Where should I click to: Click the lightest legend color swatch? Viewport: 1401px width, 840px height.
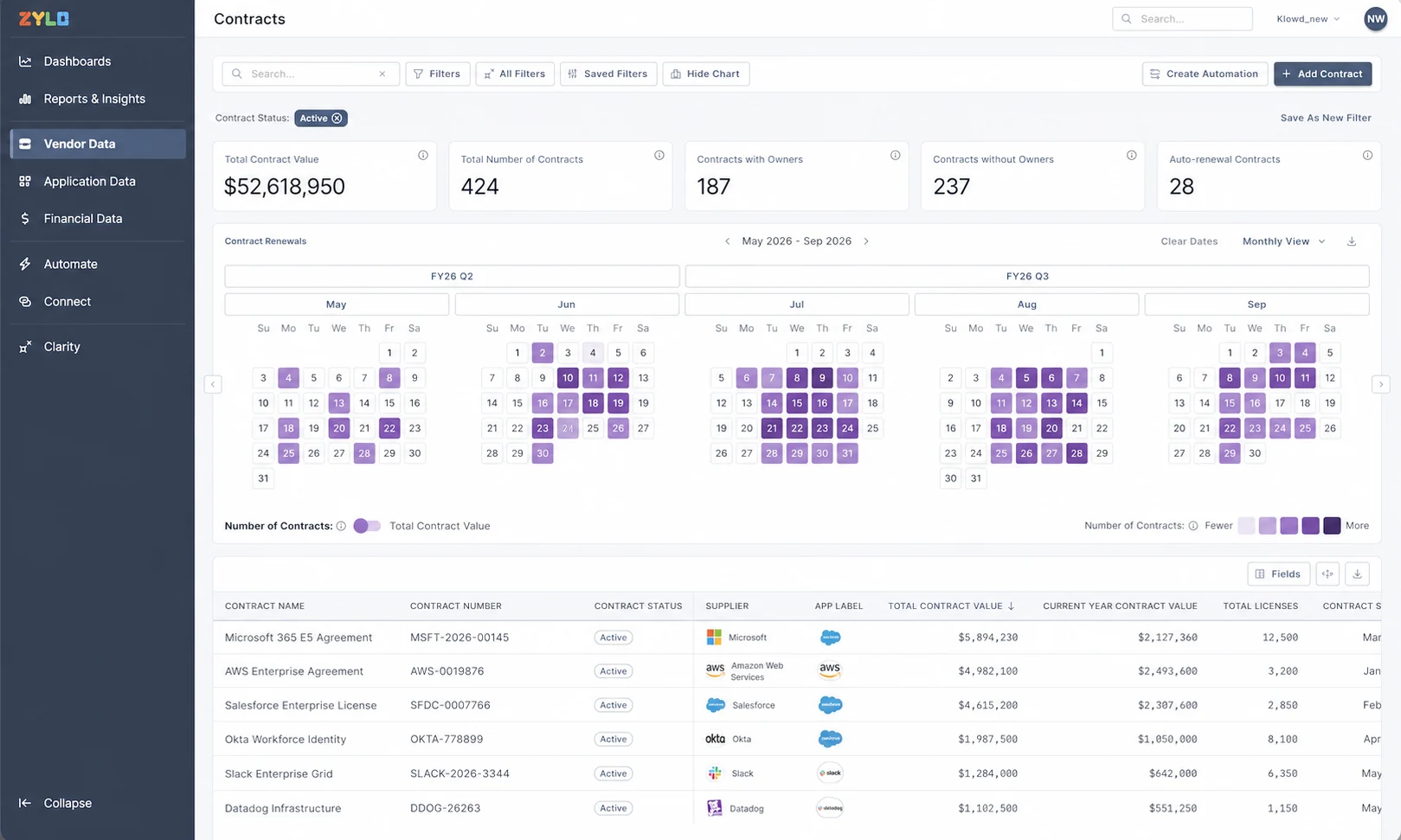1246,526
